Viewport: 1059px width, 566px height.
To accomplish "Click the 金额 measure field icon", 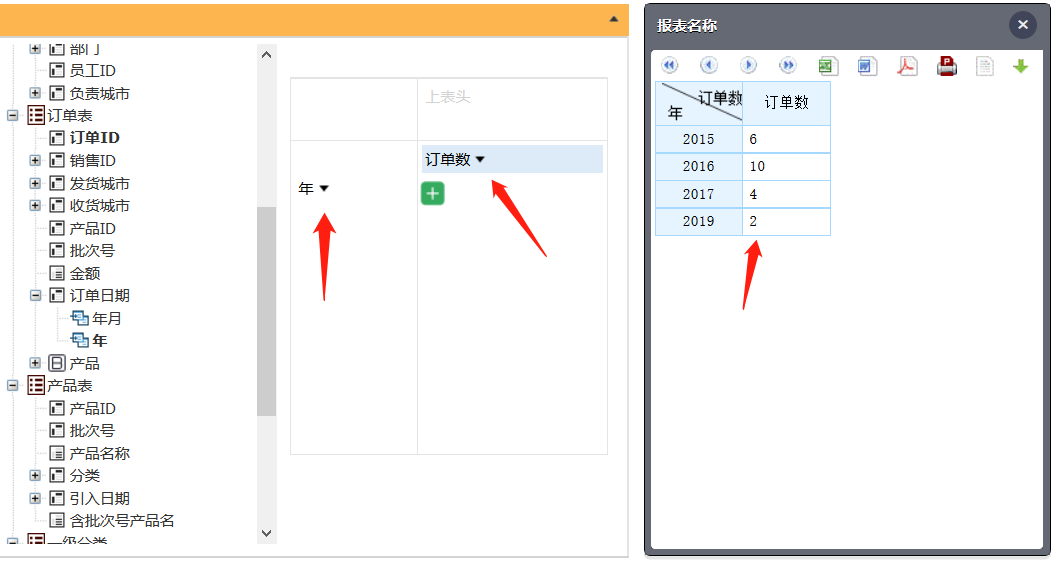I will (57, 274).
